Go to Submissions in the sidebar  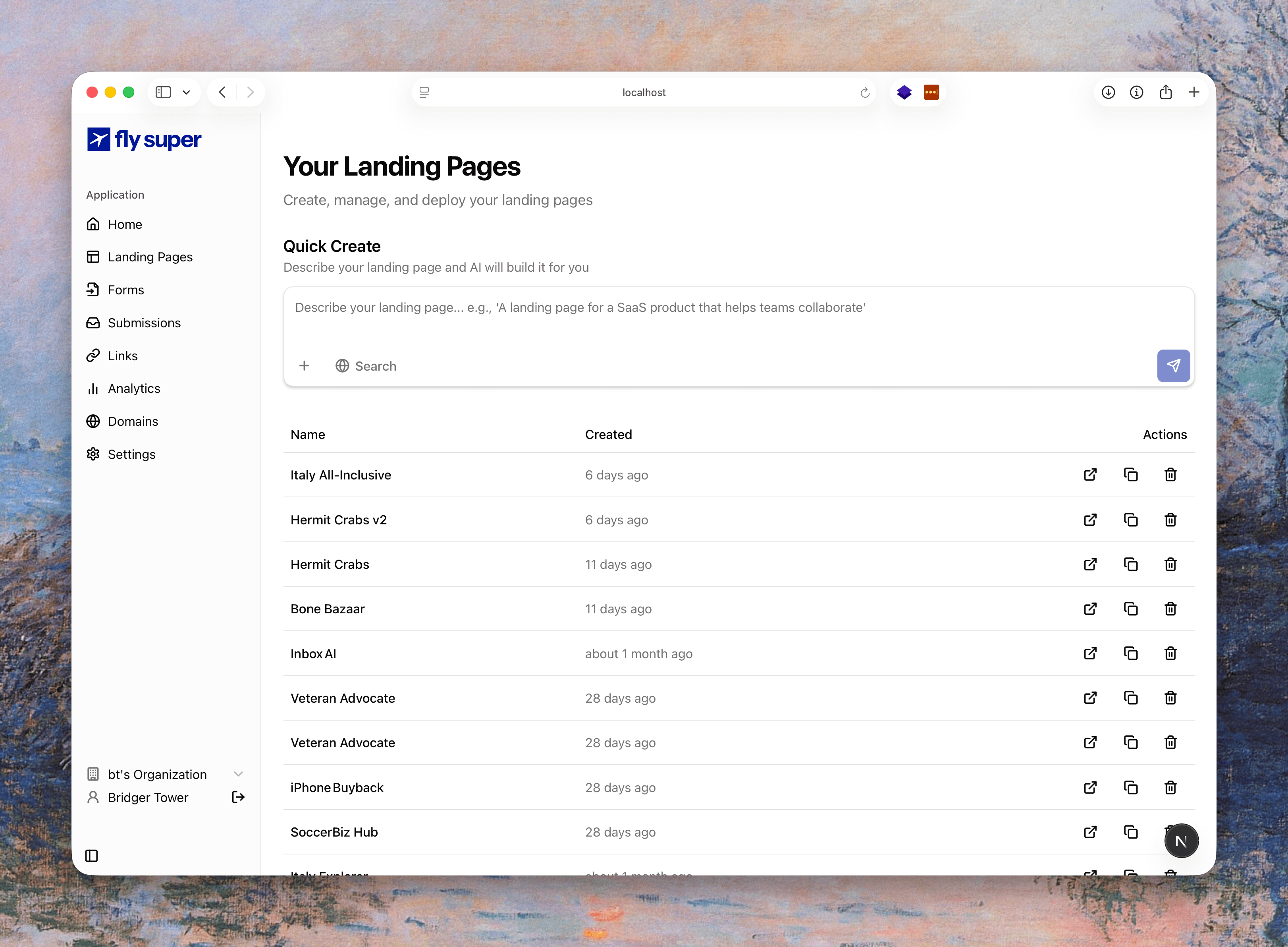pos(144,323)
